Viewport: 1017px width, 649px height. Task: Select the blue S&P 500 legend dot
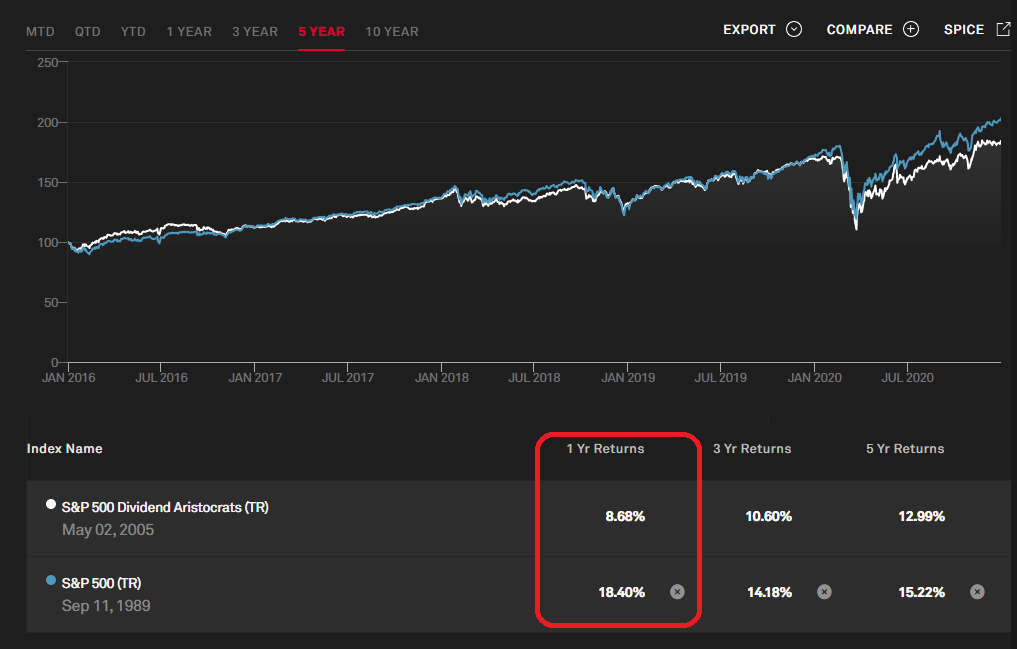pyautogui.click(x=51, y=580)
